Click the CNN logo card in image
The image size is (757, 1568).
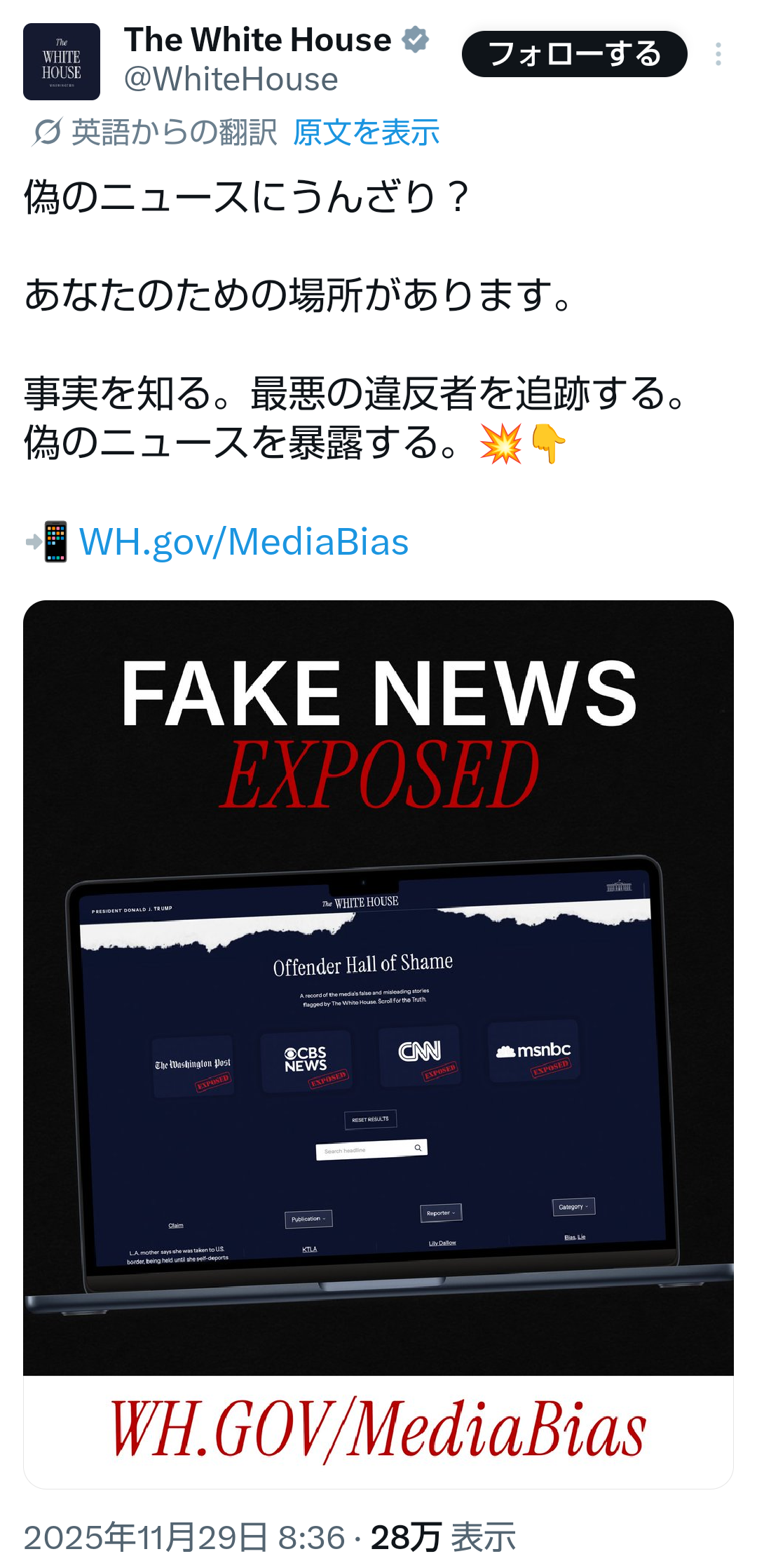(421, 1055)
